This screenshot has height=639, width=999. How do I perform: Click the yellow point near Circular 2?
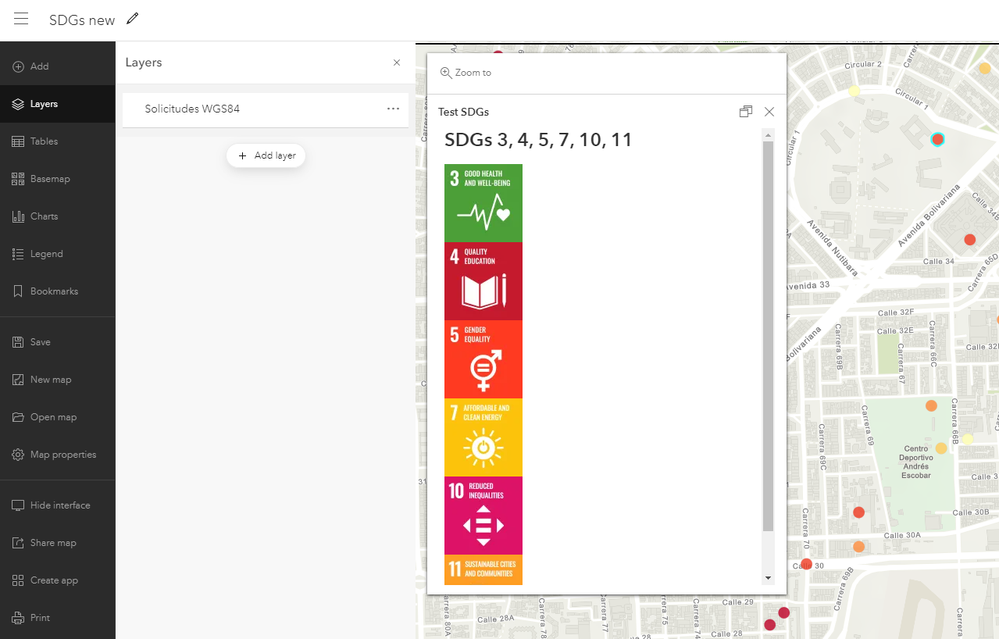click(854, 91)
